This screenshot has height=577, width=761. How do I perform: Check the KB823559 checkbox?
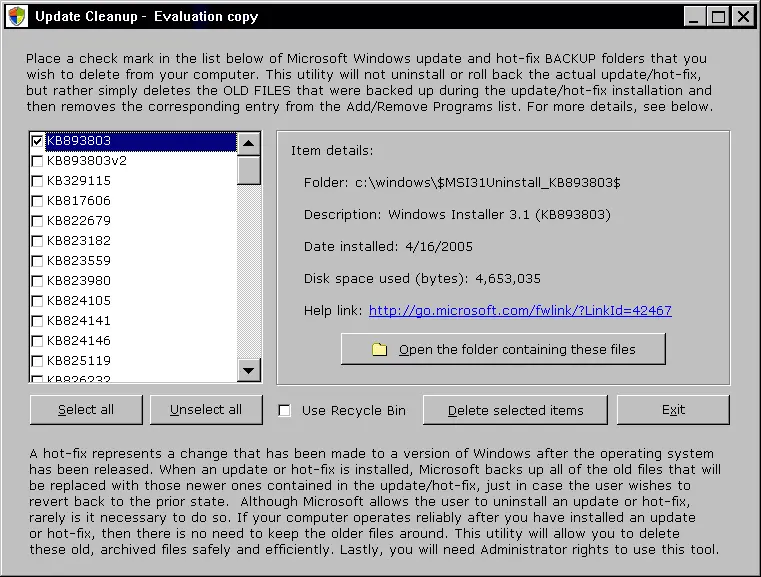(x=37, y=261)
